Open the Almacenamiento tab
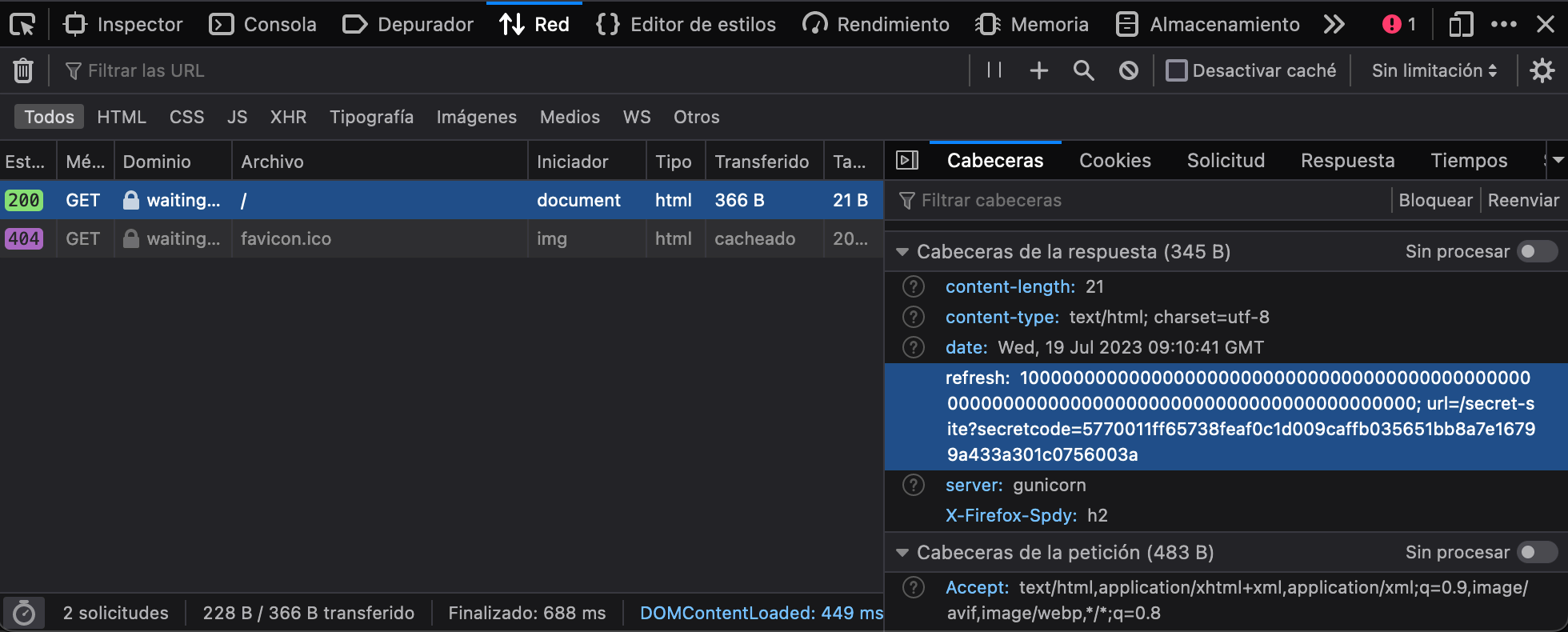 click(x=1208, y=25)
